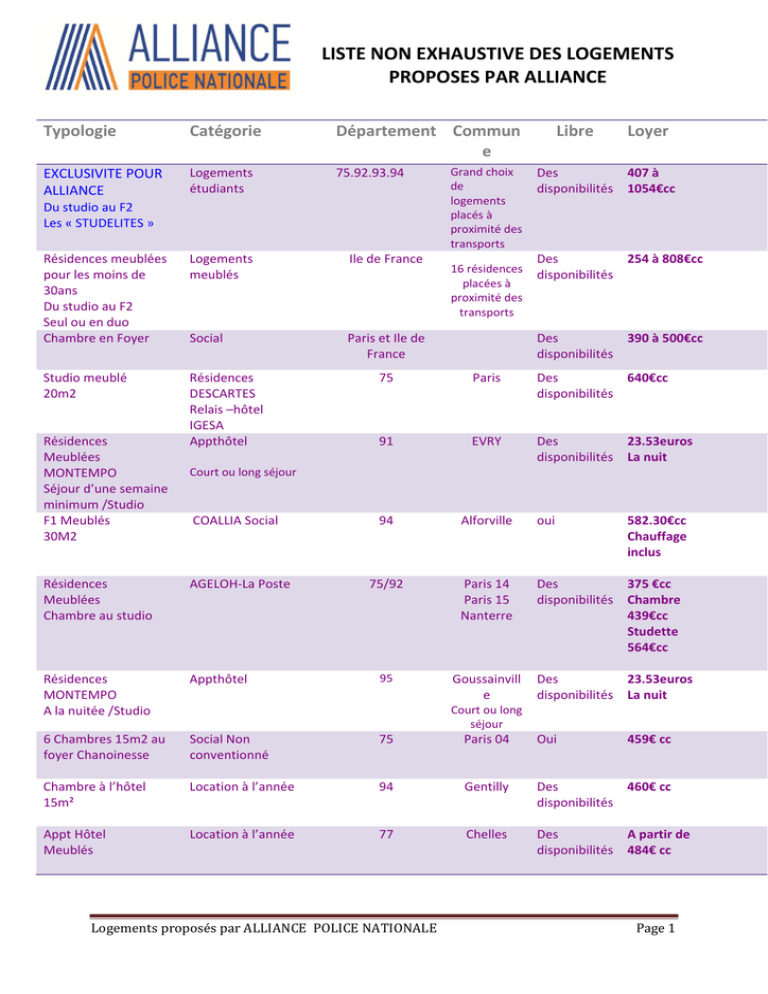Select 'Paris et Ile de France' cell
This screenshot has height=994, width=768.
coord(386,346)
